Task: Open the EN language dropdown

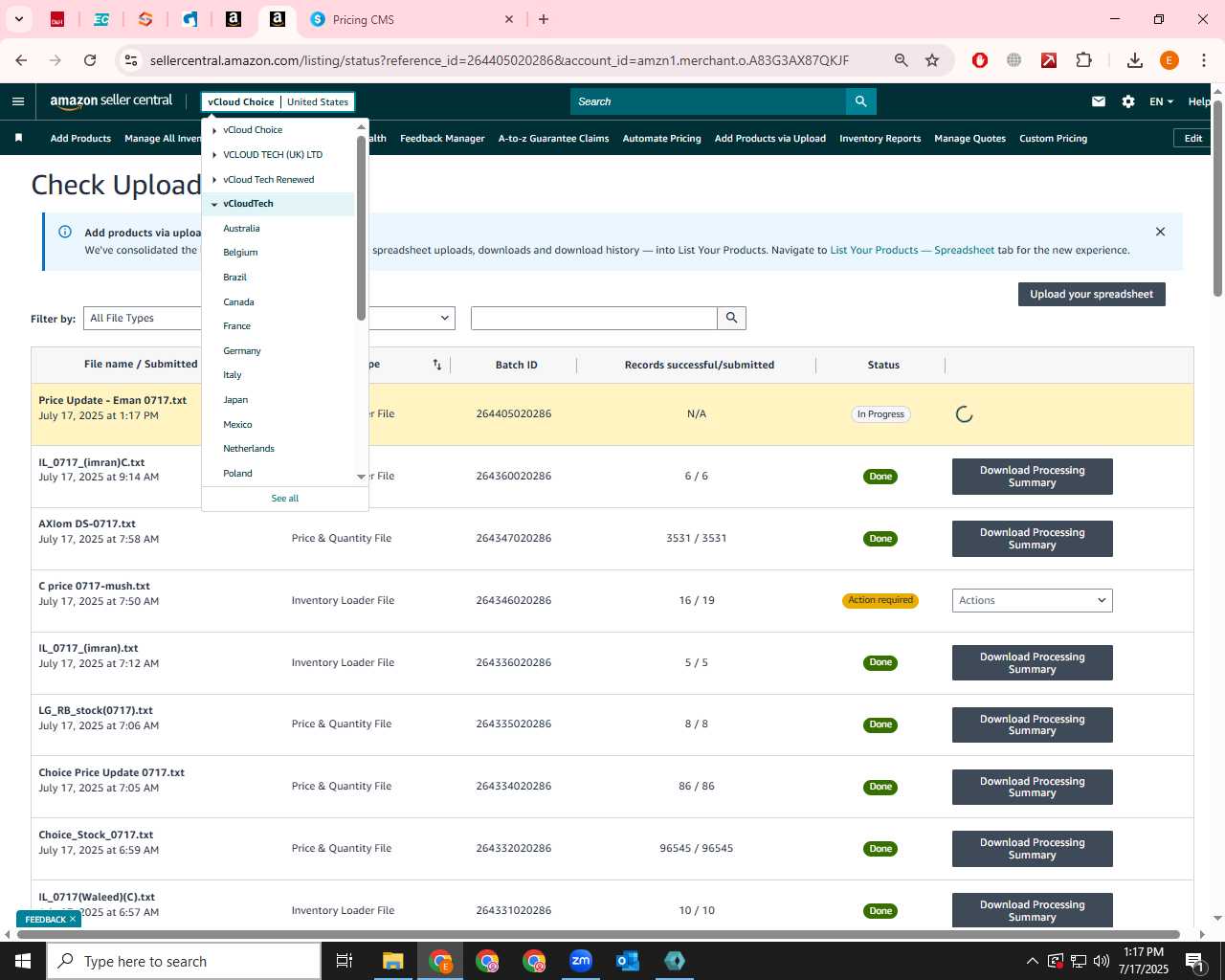Action: pyautogui.click(x=1161, y=101)
